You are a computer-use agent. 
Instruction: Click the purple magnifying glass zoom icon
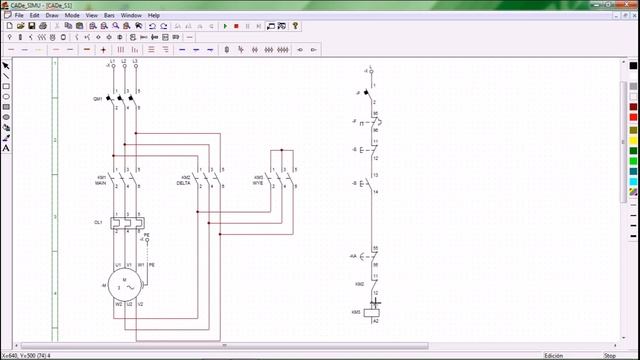pos(116,26)
